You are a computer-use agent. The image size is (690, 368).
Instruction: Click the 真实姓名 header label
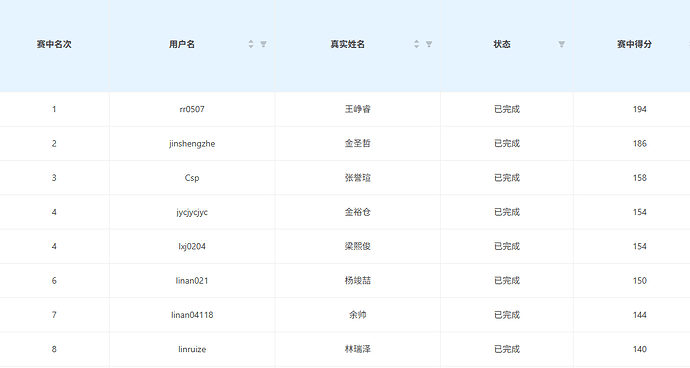(348, 44)
